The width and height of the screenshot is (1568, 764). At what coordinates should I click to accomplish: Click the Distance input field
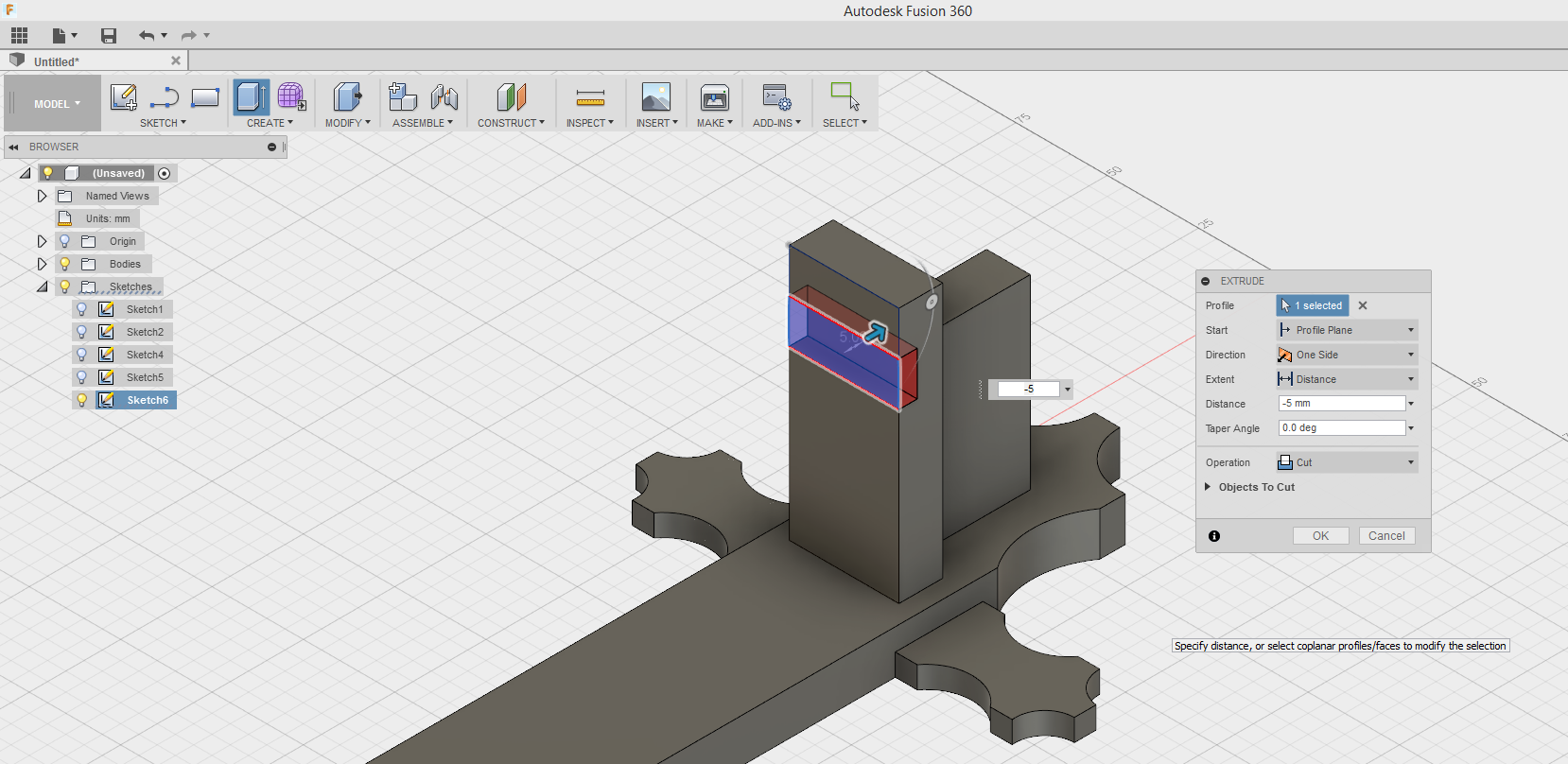pos(1342,404)
